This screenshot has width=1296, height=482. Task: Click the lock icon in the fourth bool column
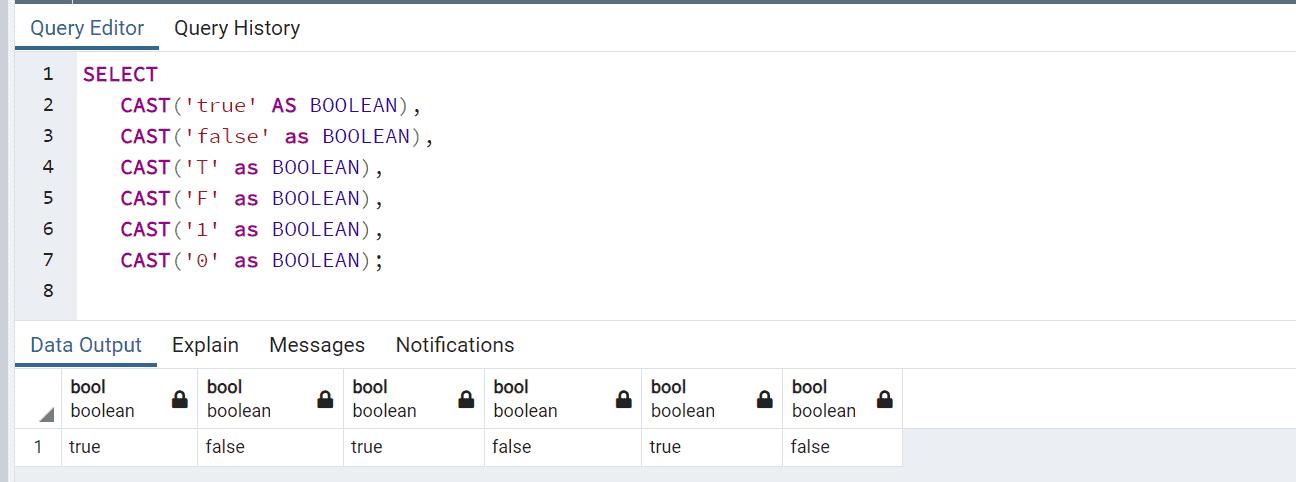click(623, 400)
